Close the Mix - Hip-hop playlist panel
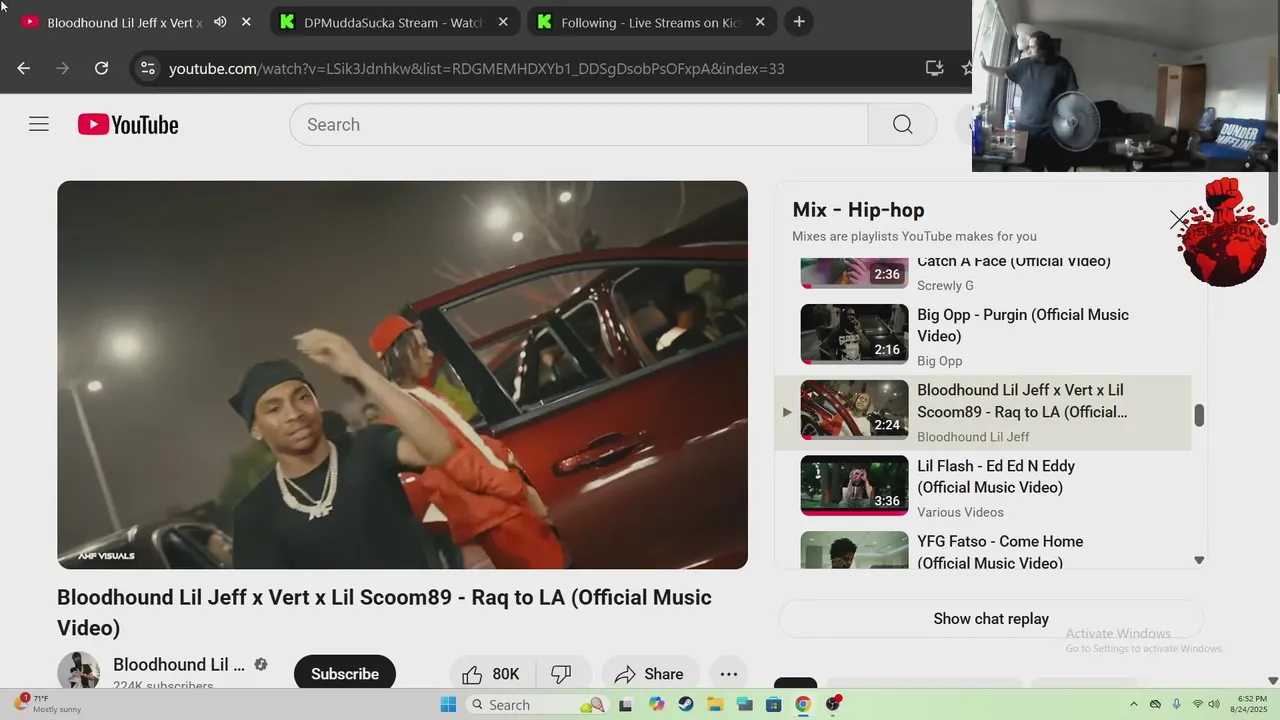 [x=1180, y=220]
